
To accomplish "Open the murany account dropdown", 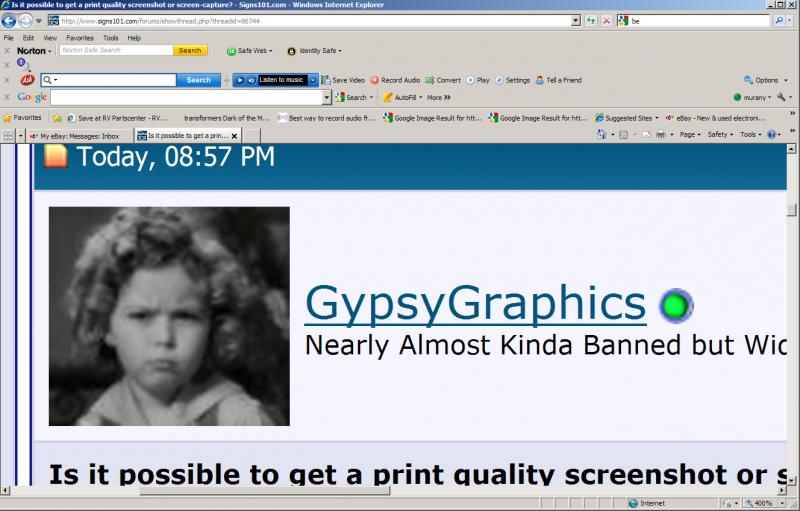I will 752,97.
